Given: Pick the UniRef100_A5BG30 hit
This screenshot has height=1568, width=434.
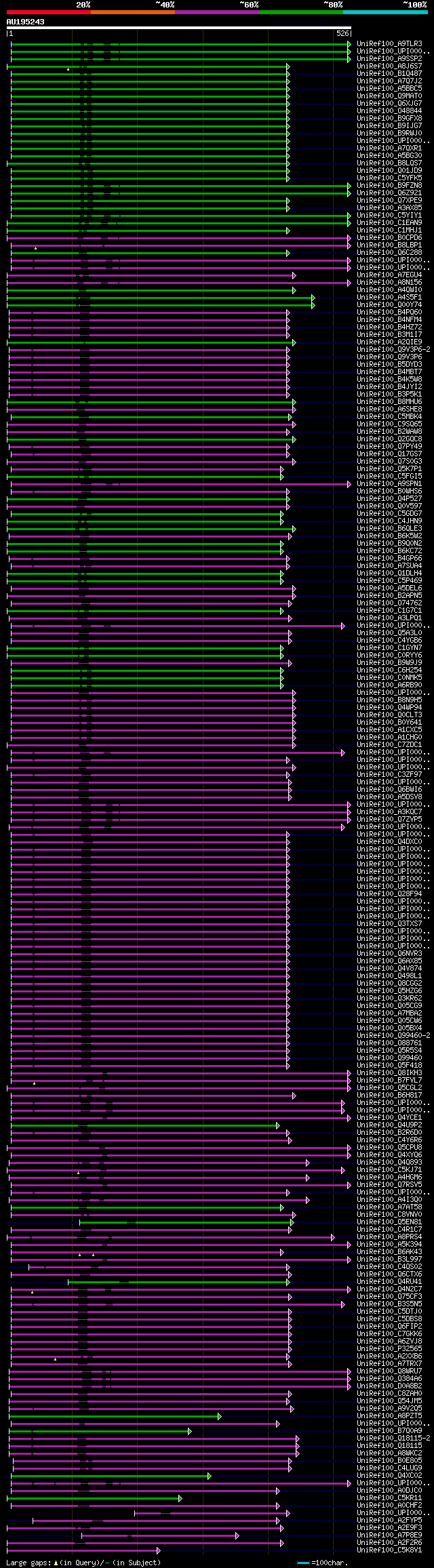Looking at the screenshot, I should tap(389, 156).
